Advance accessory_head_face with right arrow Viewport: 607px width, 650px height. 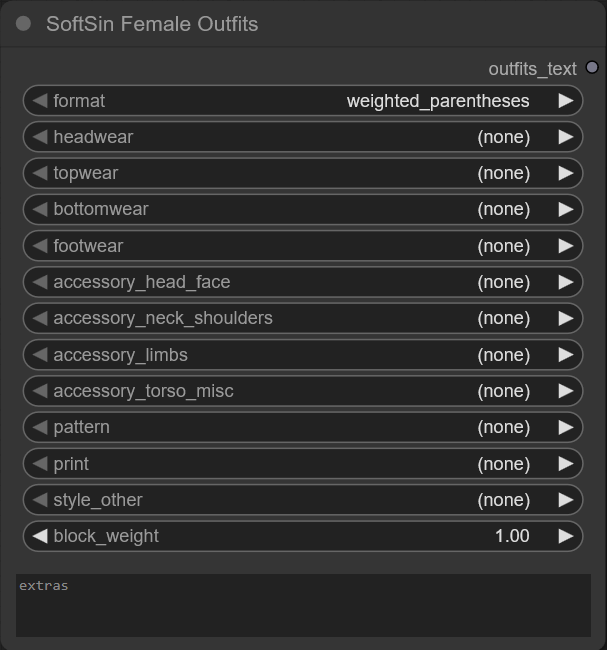(x=566, y=282)
